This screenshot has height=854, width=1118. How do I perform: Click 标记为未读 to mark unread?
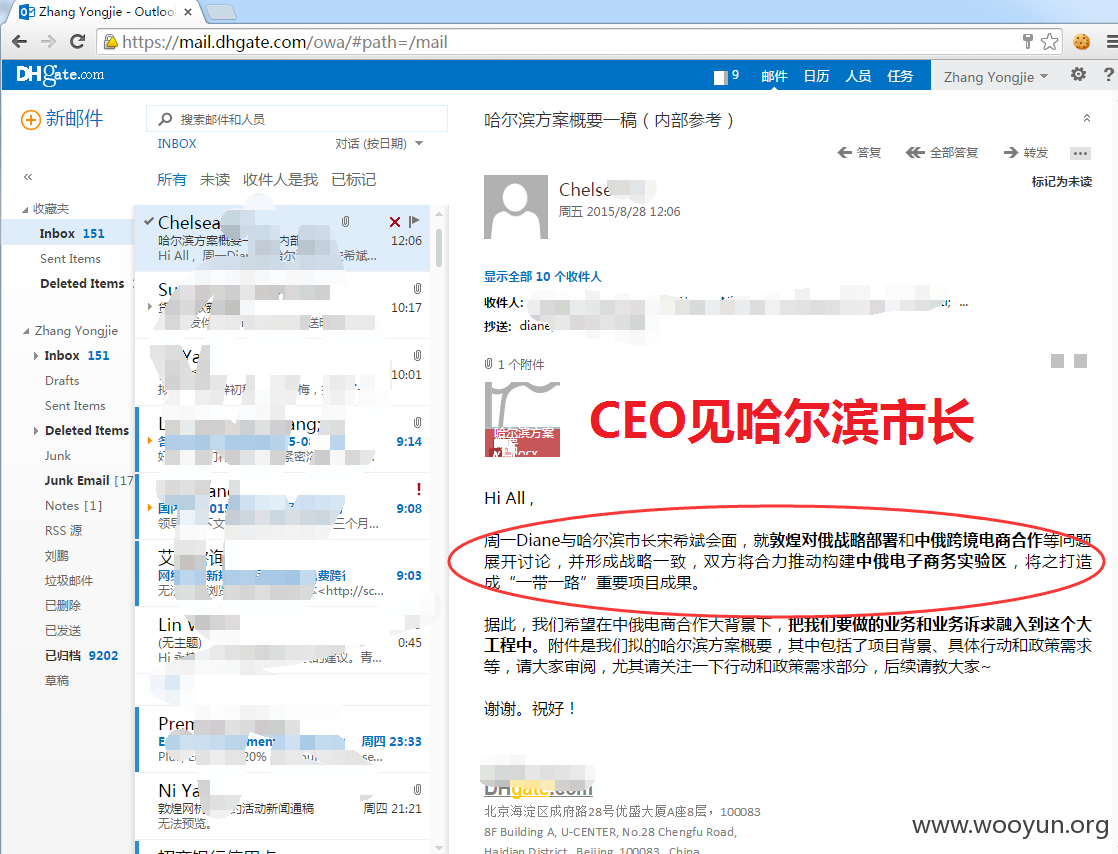pyautogui.click(x=1062, y=182)
